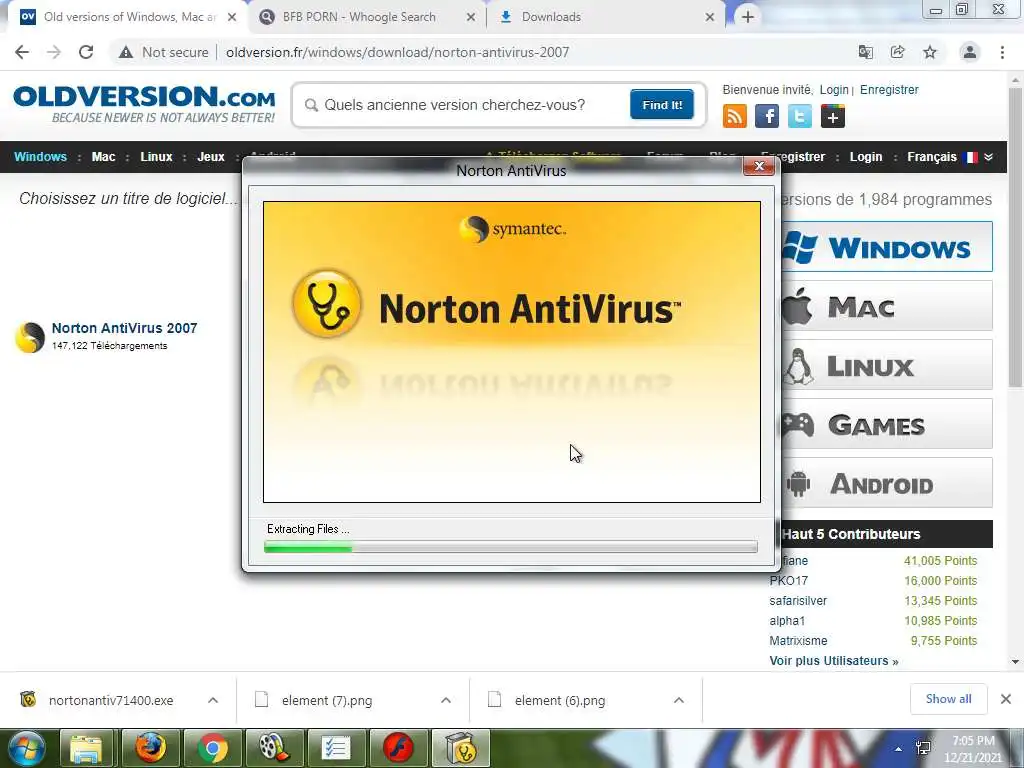Click the Not secure warning icon
Viewport: 1024px width, 768px height.
point(125,52)
